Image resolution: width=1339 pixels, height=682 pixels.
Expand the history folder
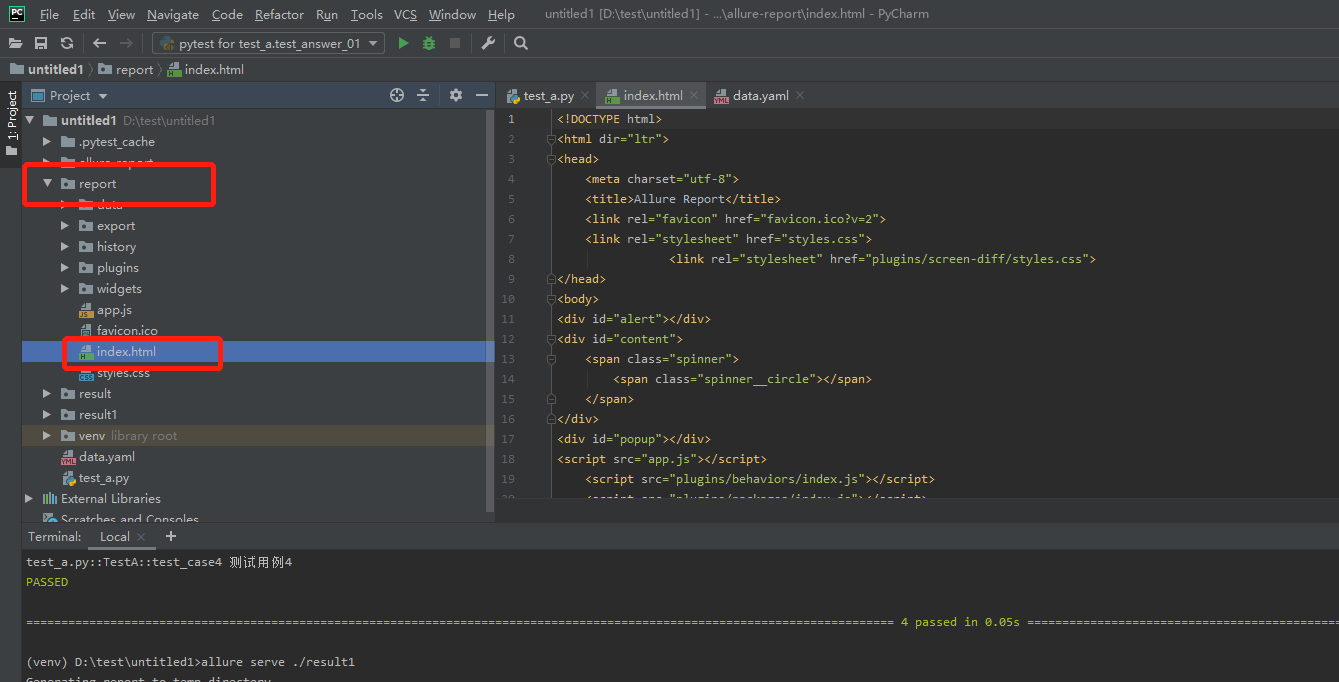coord(65,247)
